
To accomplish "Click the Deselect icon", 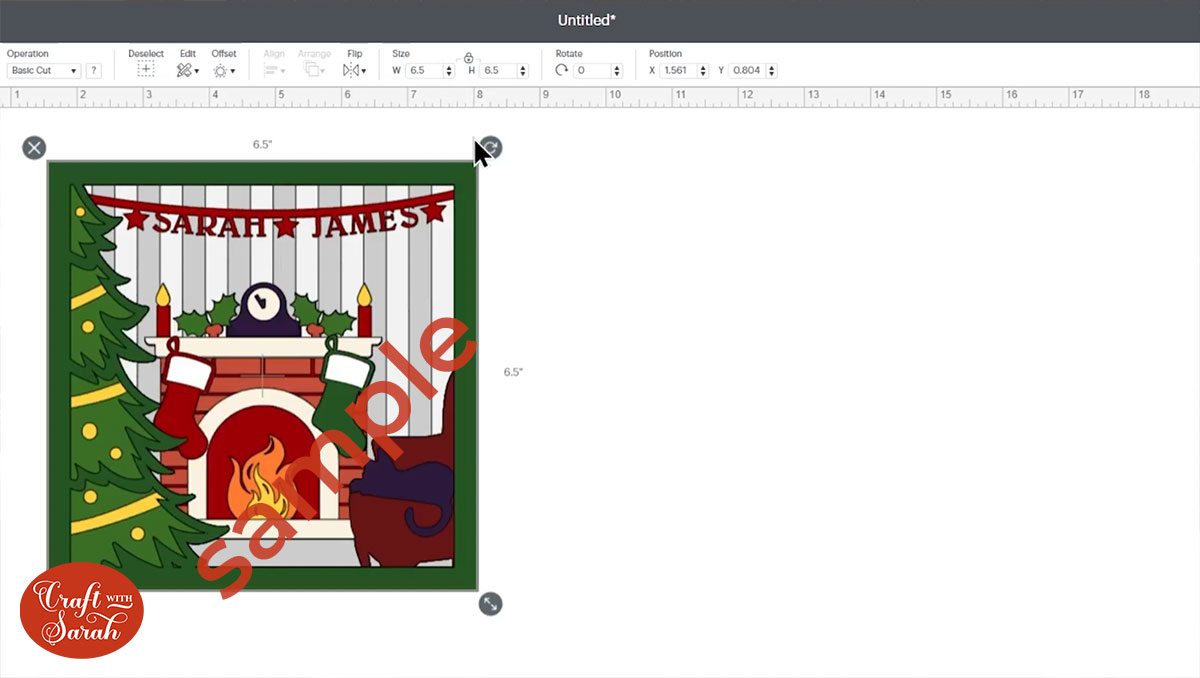I will 145,70.
